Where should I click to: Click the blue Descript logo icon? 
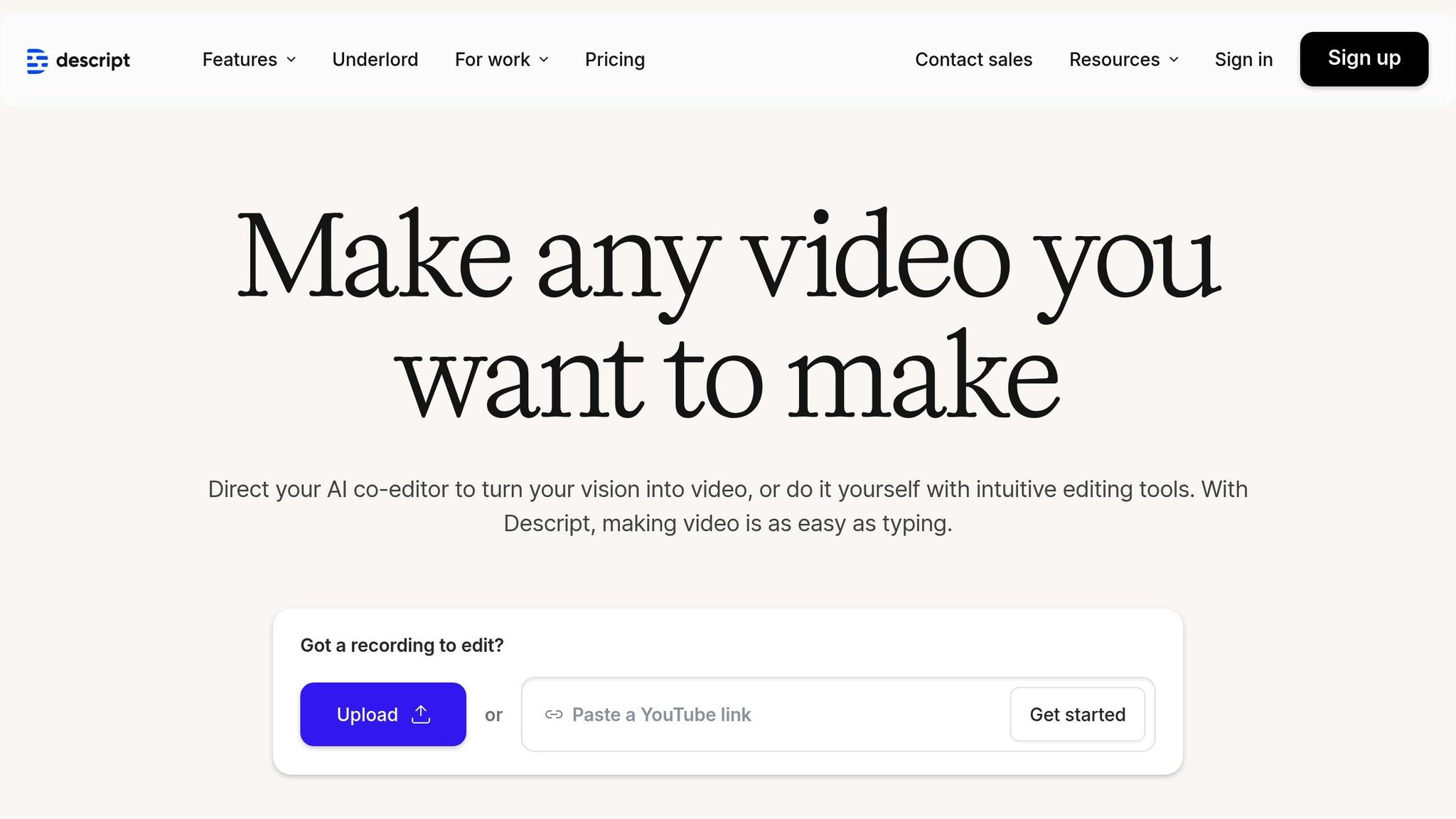37,60
